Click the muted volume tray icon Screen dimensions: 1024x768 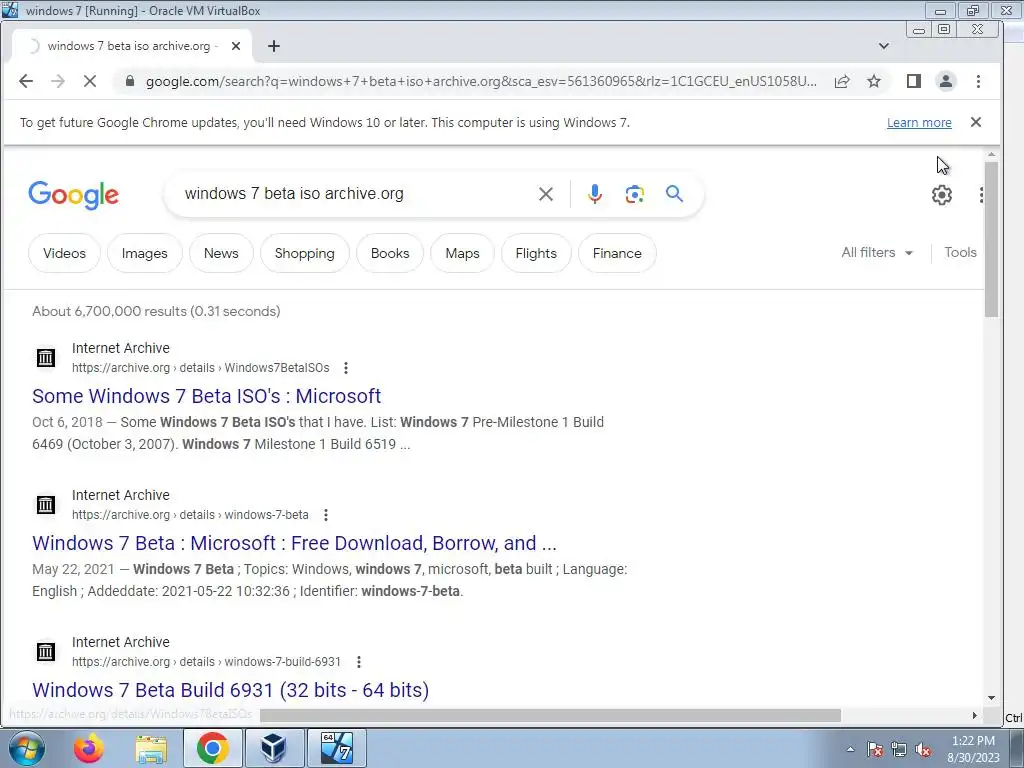coord(923,750)
